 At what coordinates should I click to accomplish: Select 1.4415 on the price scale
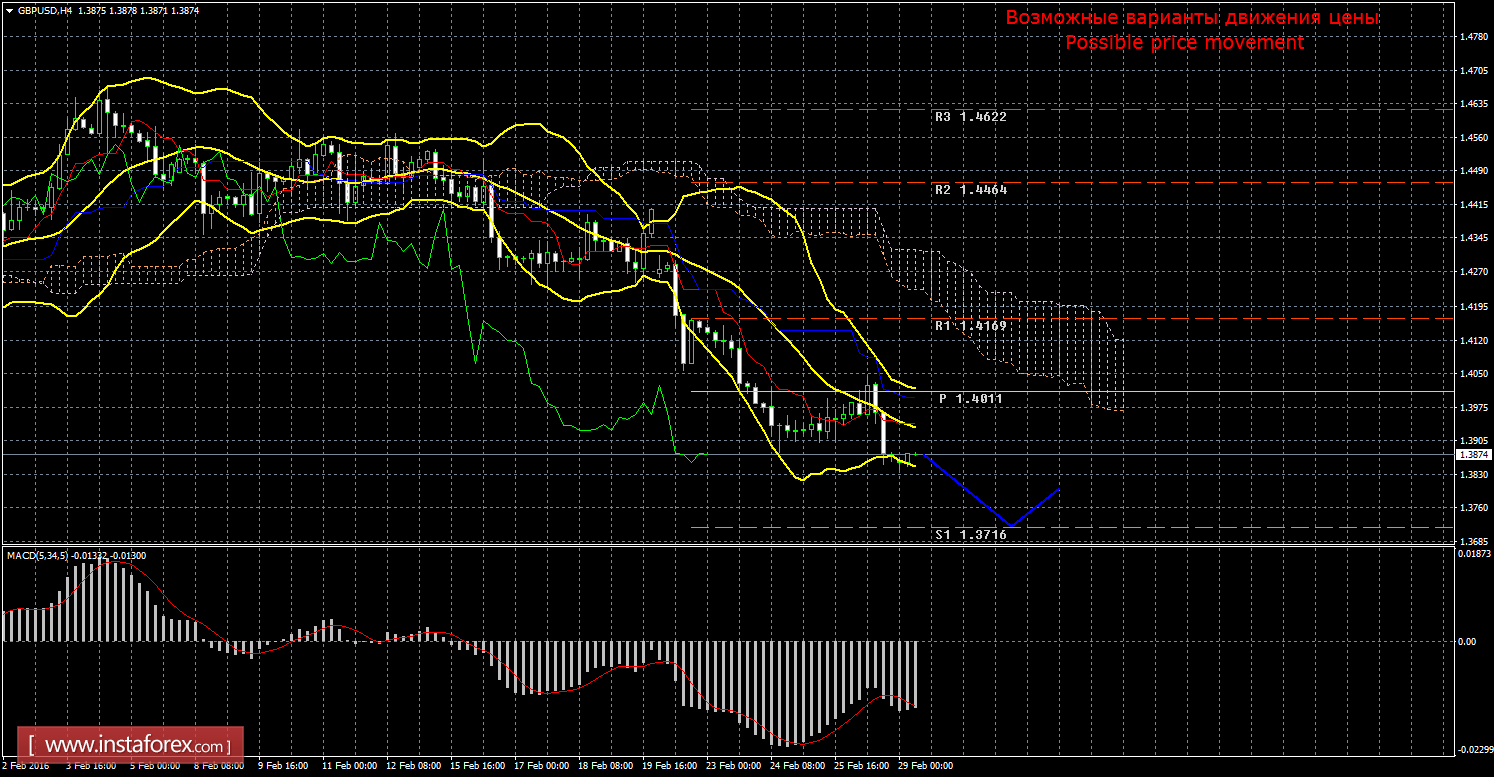coord(1473,206)
